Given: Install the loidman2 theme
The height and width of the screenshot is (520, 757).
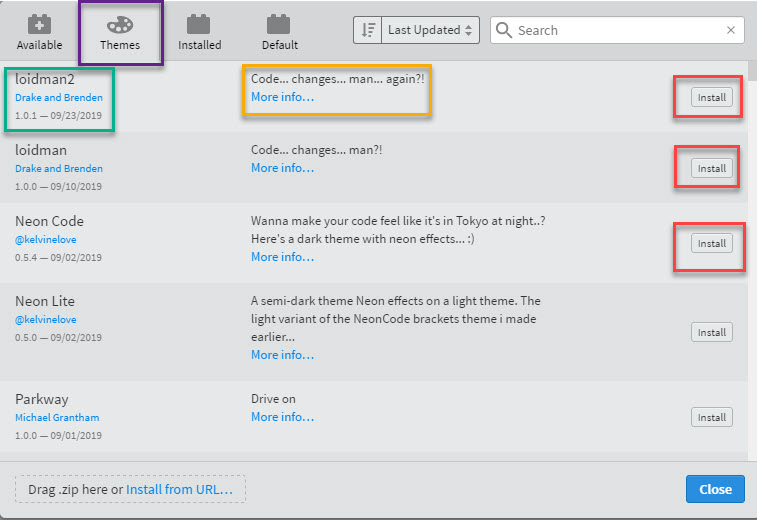Looking at the screenshot, I should tap(712, 98).
